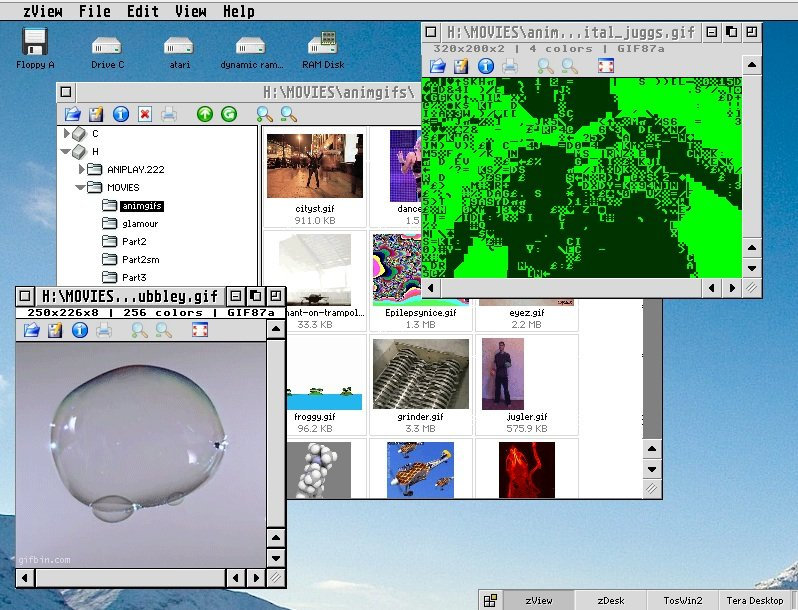Switch to Tera Desktop in the taskbar
Image resolution: width=798 pixels, height=610 pixels.
(755, 601)
